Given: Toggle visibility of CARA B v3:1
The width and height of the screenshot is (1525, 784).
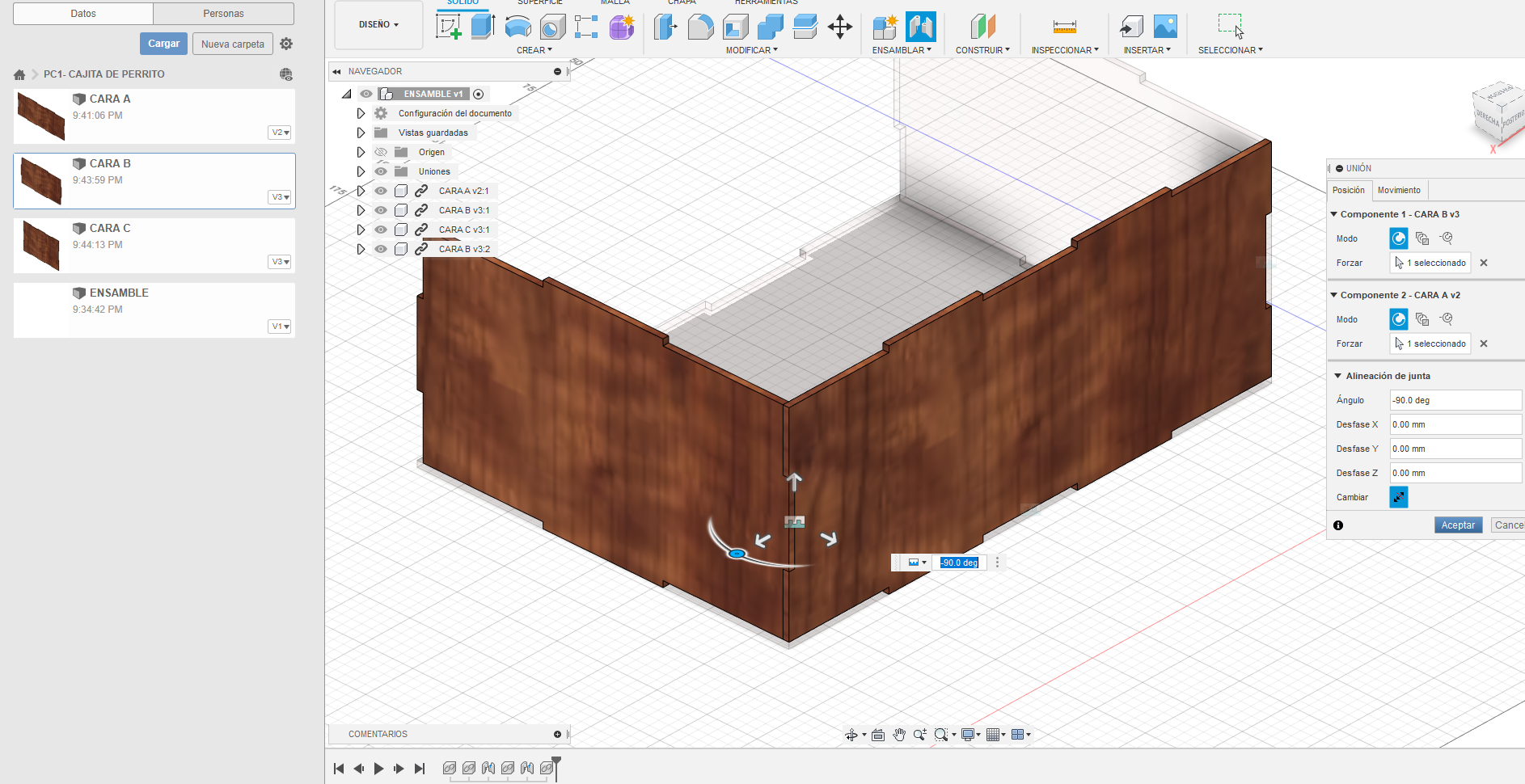Looking at the screenshot, I should 381,210.
